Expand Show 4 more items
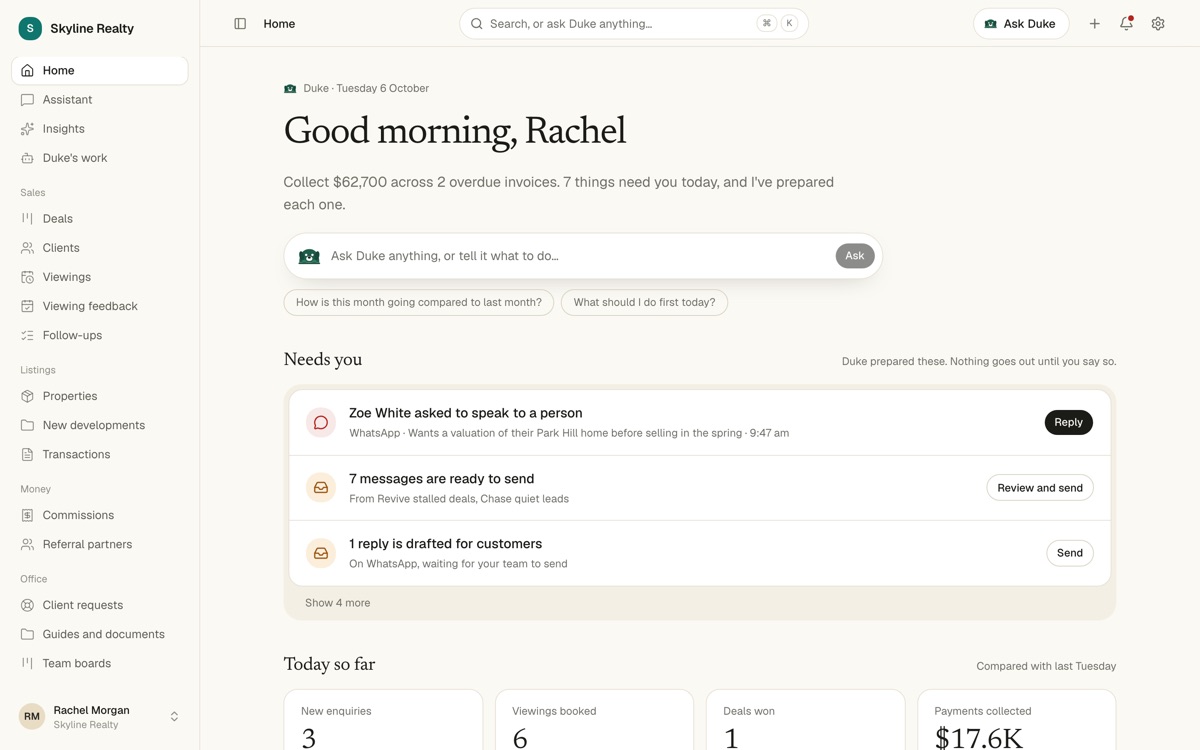Image resolution: width=1200 pixels, height=750 pixels. 337,603
